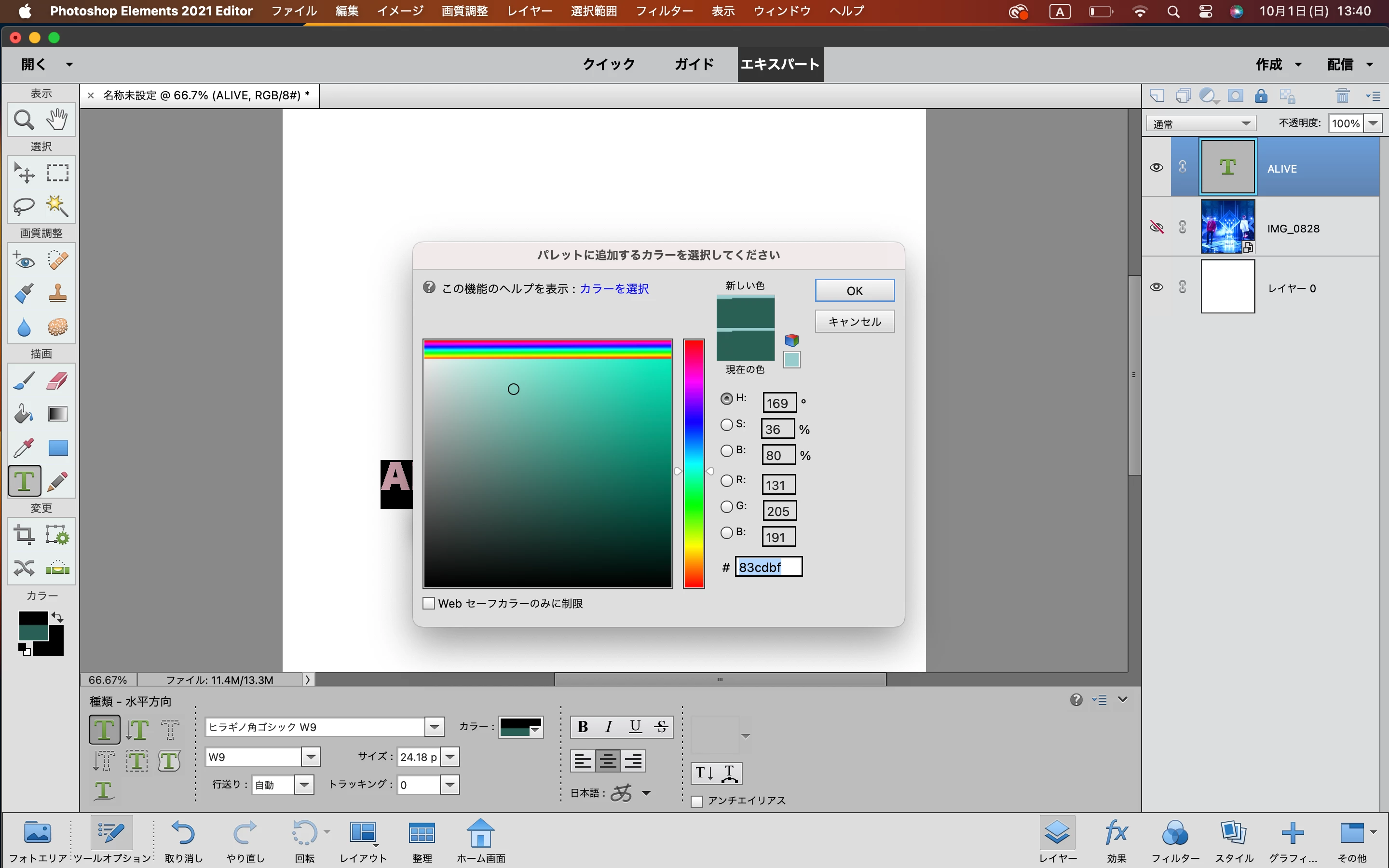1389x868 pixels.
Task: Enable Web safe colors only checkbox
Action: click(x=429, y=603)
